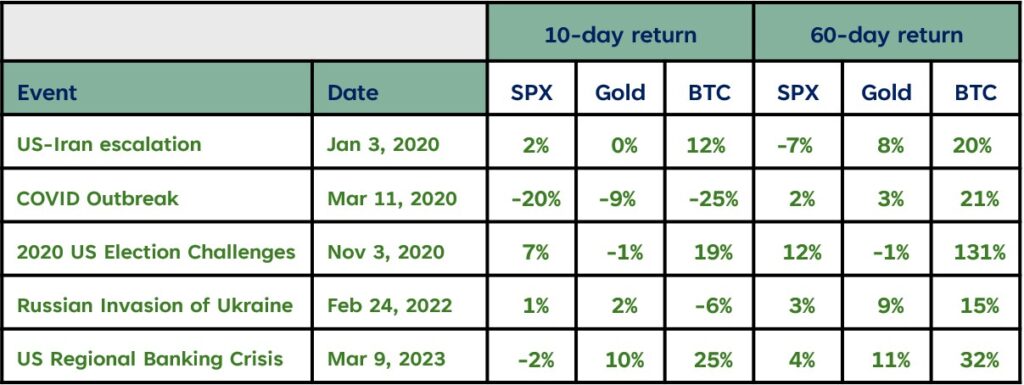Click the 10-day return header cell
Viewport: 1024px width, 385px height.
pyautogui.click(x=620, y=32)
